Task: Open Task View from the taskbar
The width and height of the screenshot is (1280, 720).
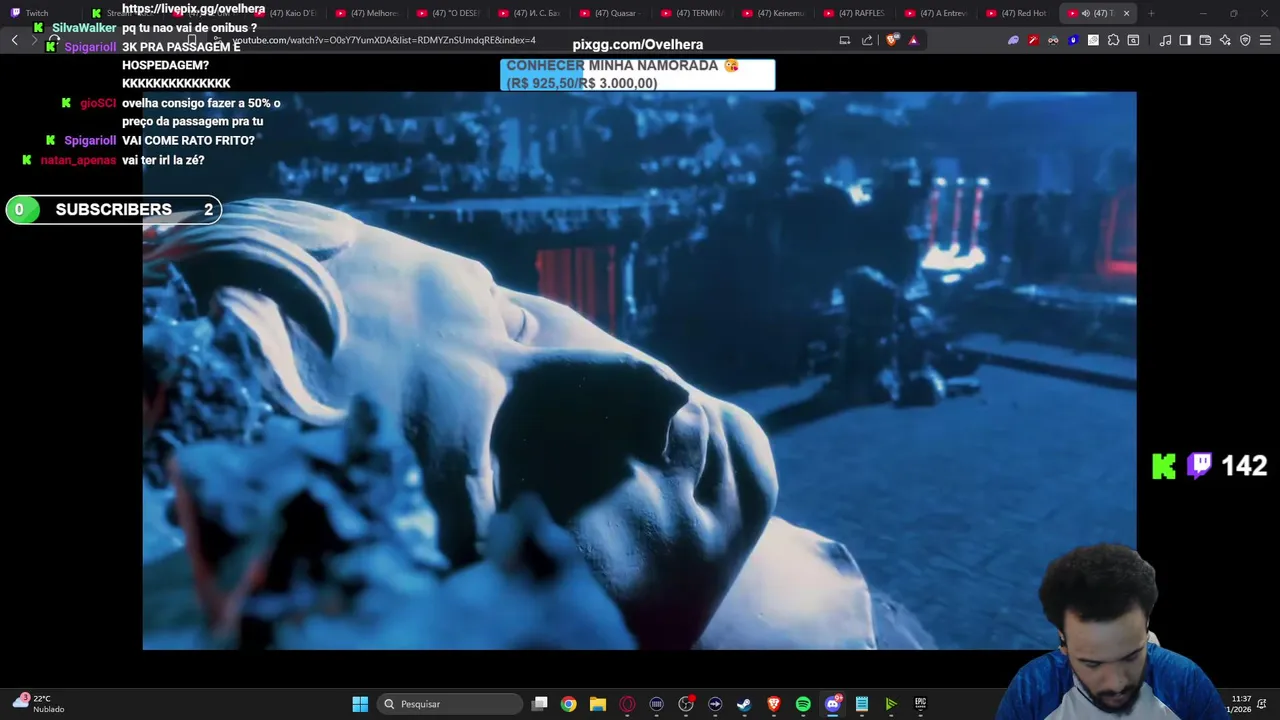Action: 540,704
